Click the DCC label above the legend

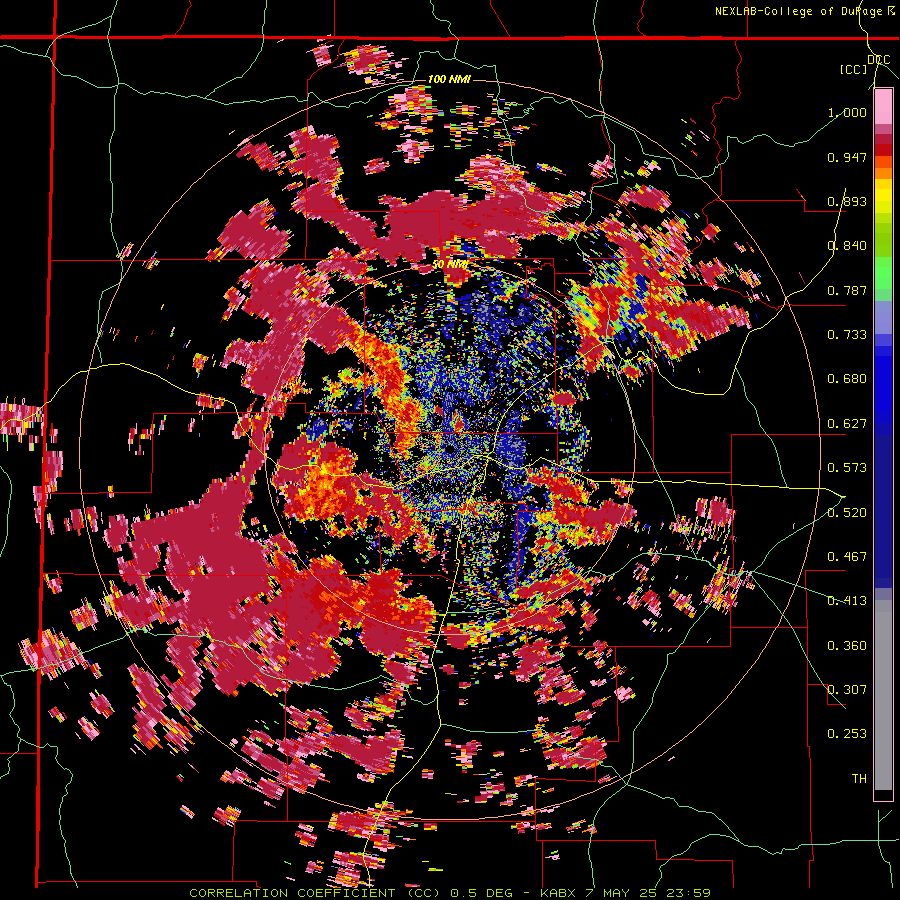pos(878,60)
